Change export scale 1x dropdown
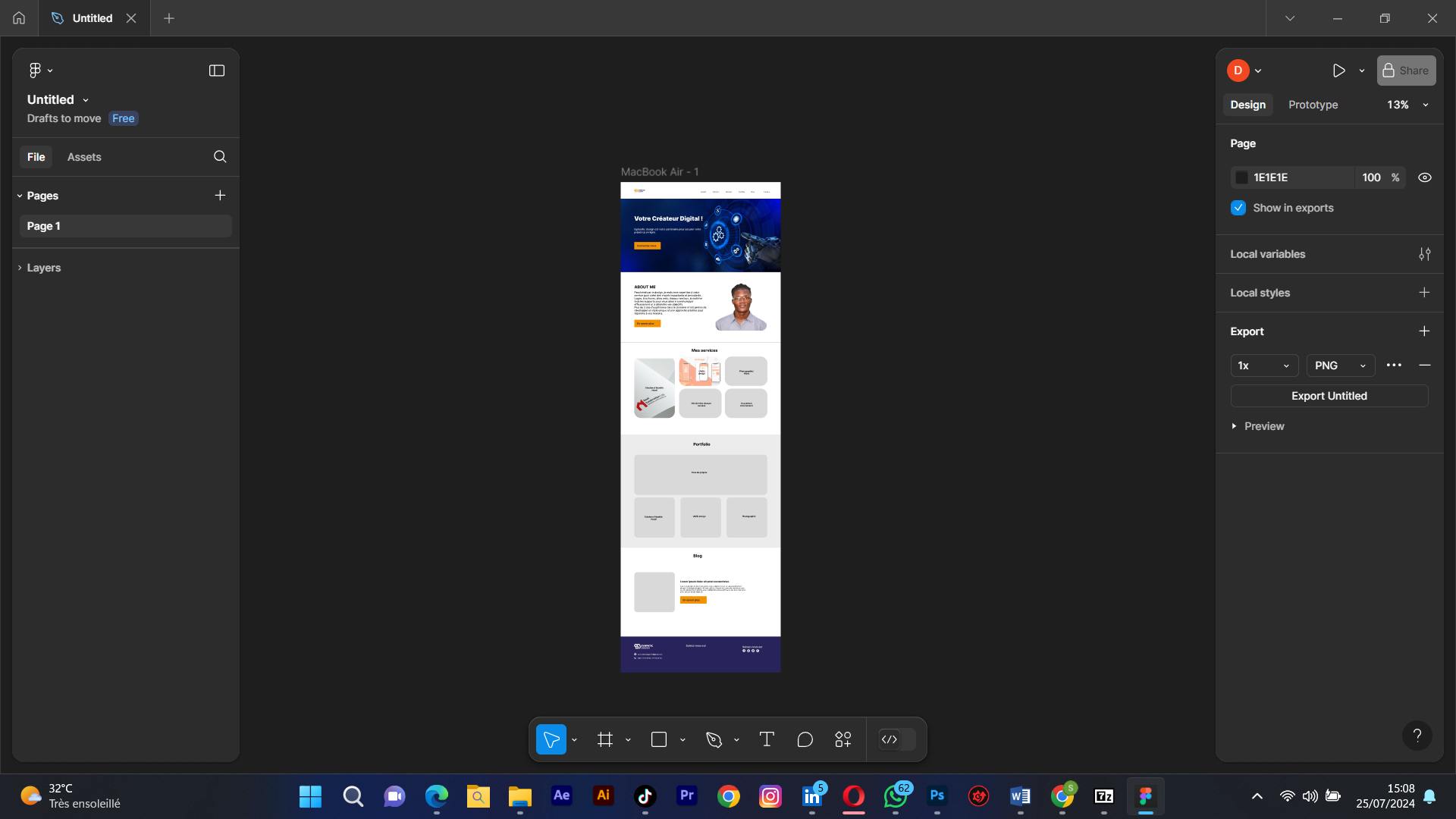Screen dimensions: 1456x819 (1264, 366)
